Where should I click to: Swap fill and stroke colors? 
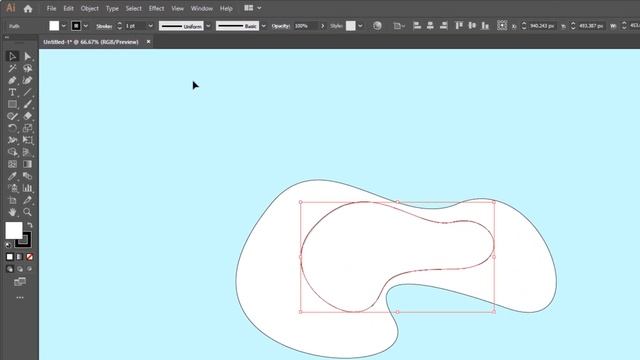(30, 225)
